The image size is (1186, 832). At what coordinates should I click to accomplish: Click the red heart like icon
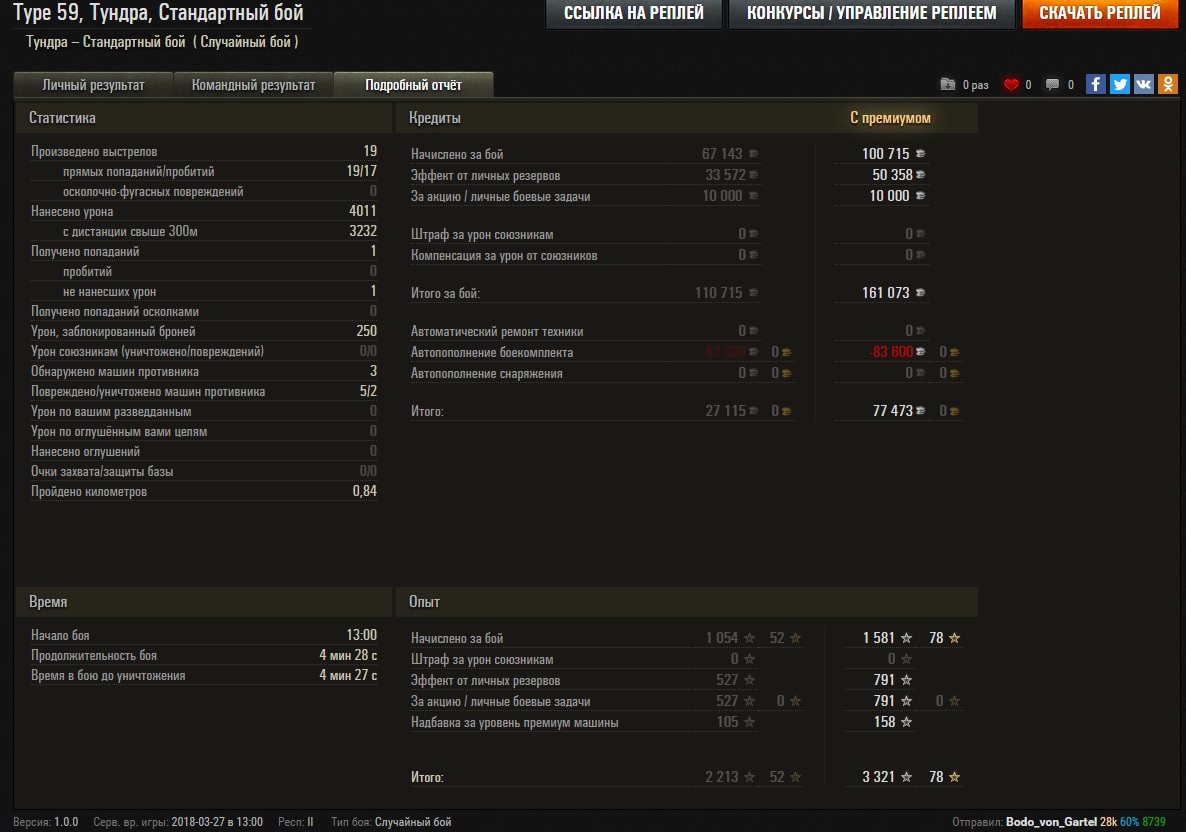(x=1011, y=85)
